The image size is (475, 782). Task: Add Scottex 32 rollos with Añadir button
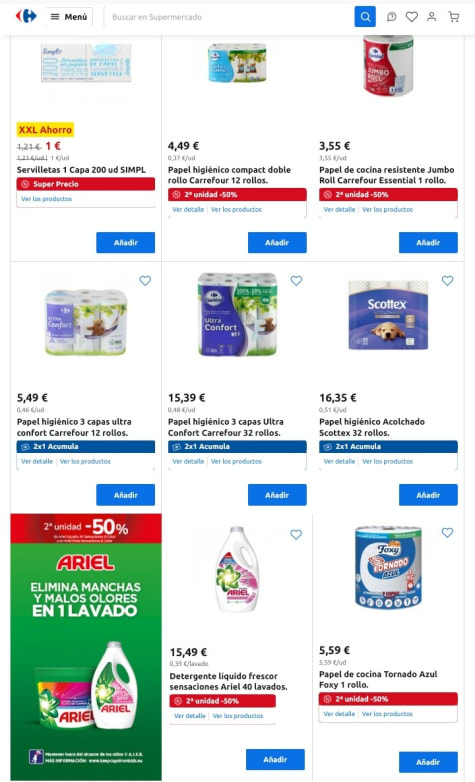(428, 495)
